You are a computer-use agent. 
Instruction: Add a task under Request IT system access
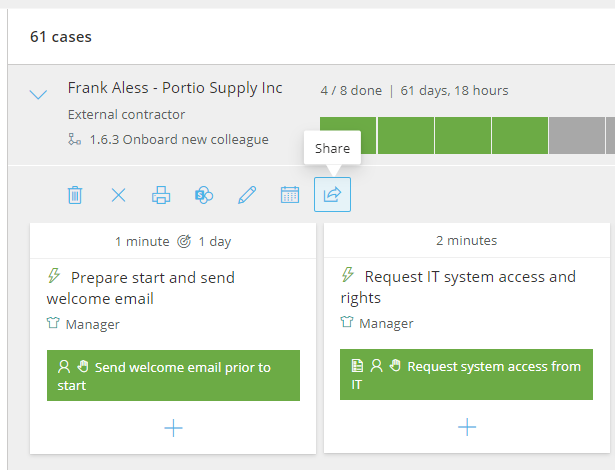pos(467,428)
